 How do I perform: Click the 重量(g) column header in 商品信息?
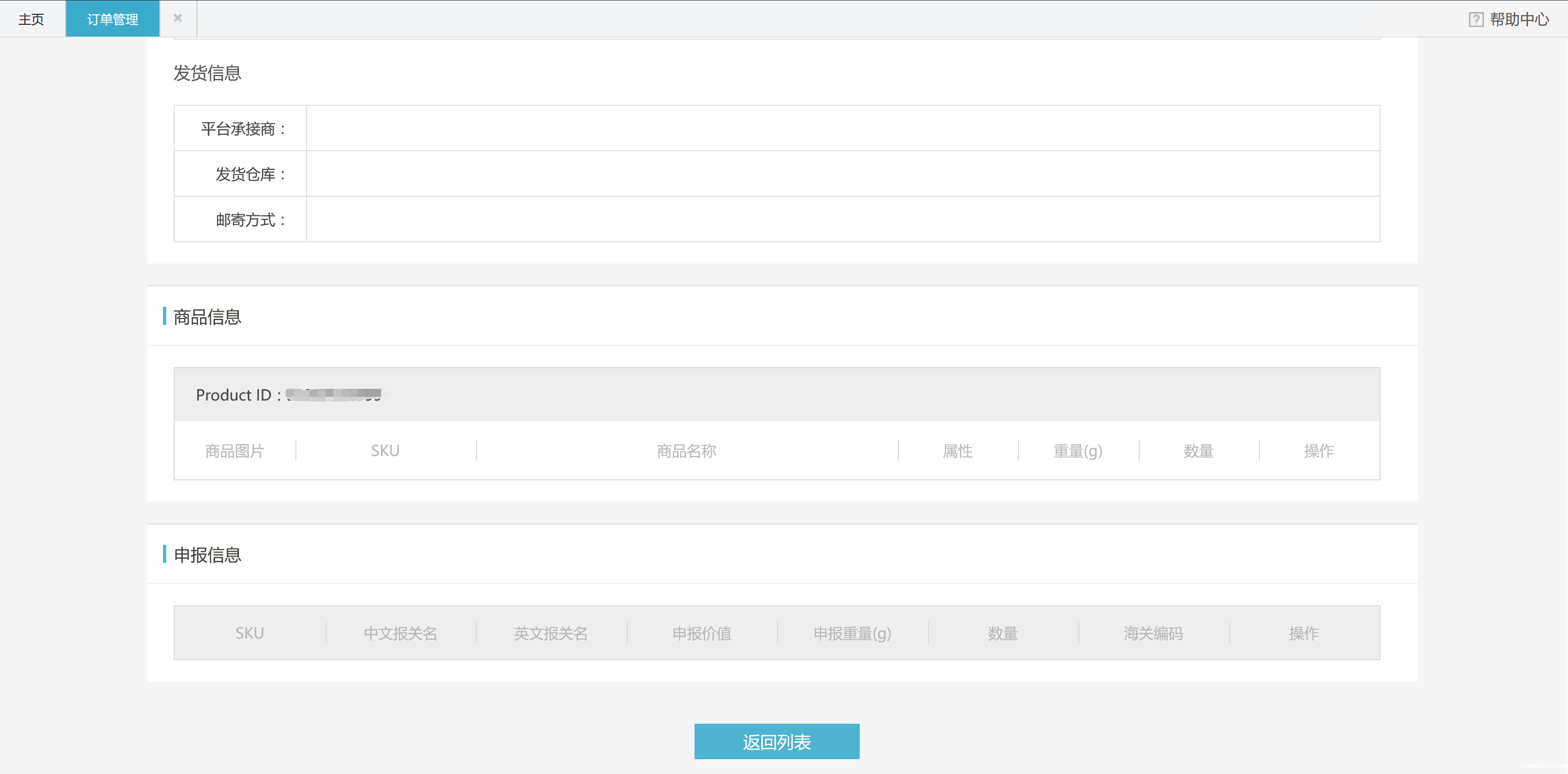[x=1077, y=451]
